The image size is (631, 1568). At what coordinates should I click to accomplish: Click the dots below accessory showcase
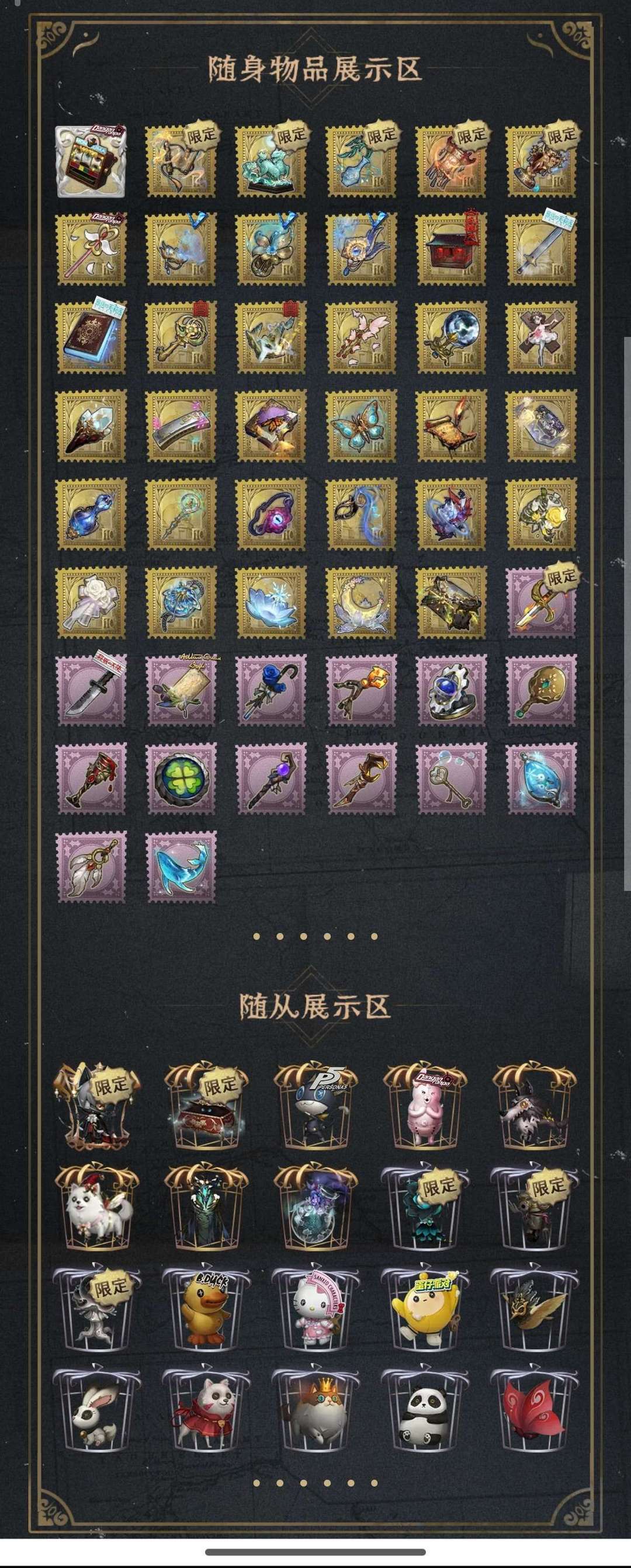(x=315, y=936)
